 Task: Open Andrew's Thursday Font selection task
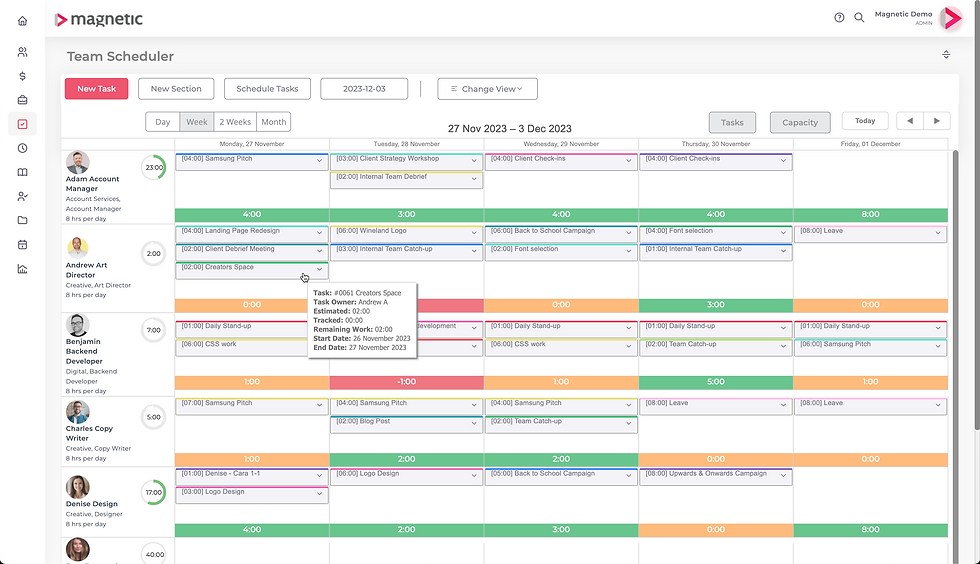716,233
